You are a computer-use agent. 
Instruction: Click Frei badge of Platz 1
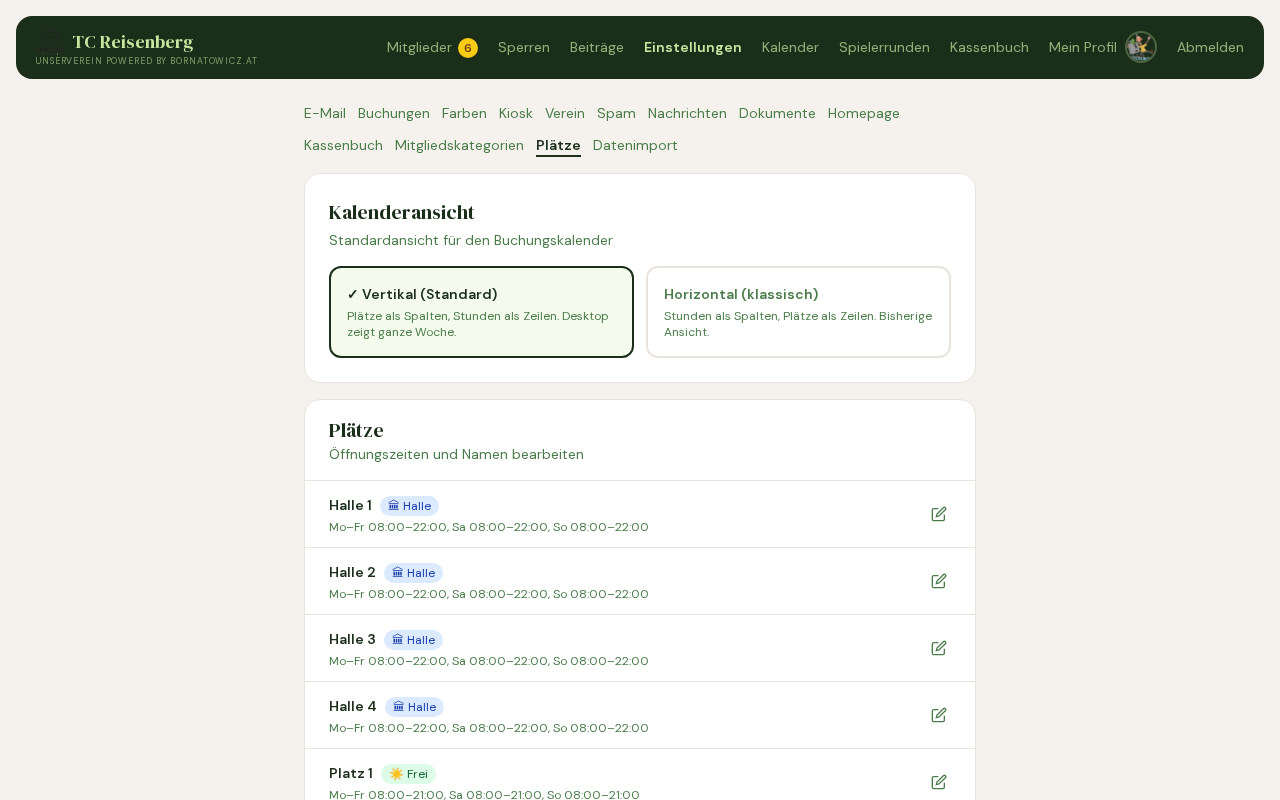point(408,774)
